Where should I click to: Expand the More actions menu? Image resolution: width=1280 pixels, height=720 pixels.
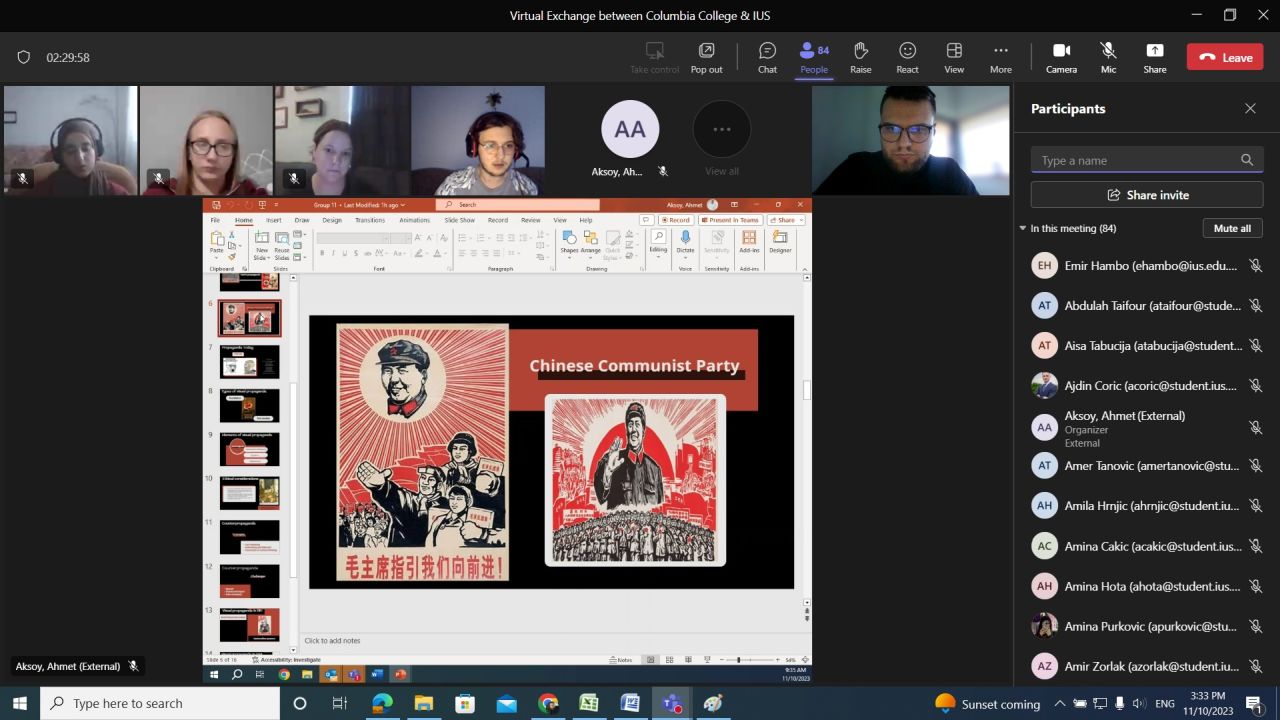(x=1000, y=57)
